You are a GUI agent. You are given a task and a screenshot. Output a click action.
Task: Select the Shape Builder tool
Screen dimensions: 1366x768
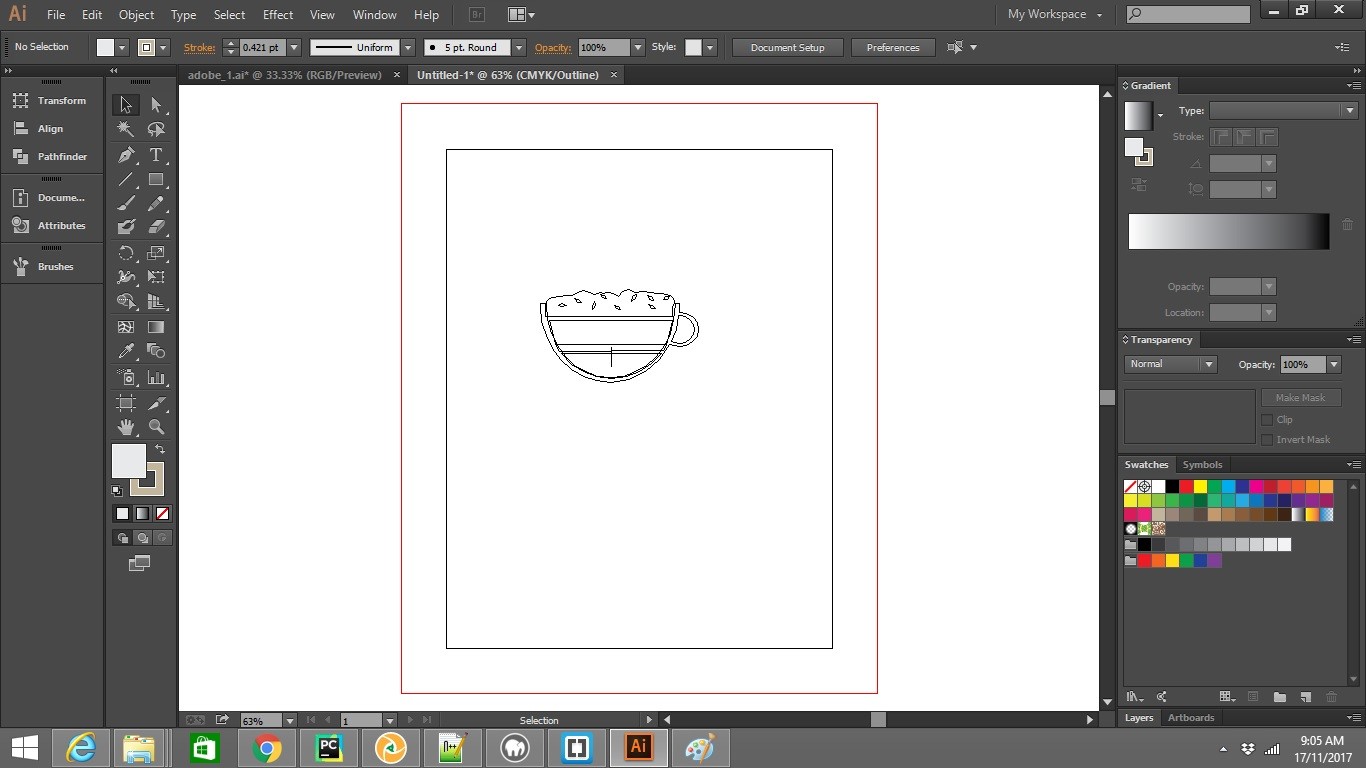(x=126, y=302)
